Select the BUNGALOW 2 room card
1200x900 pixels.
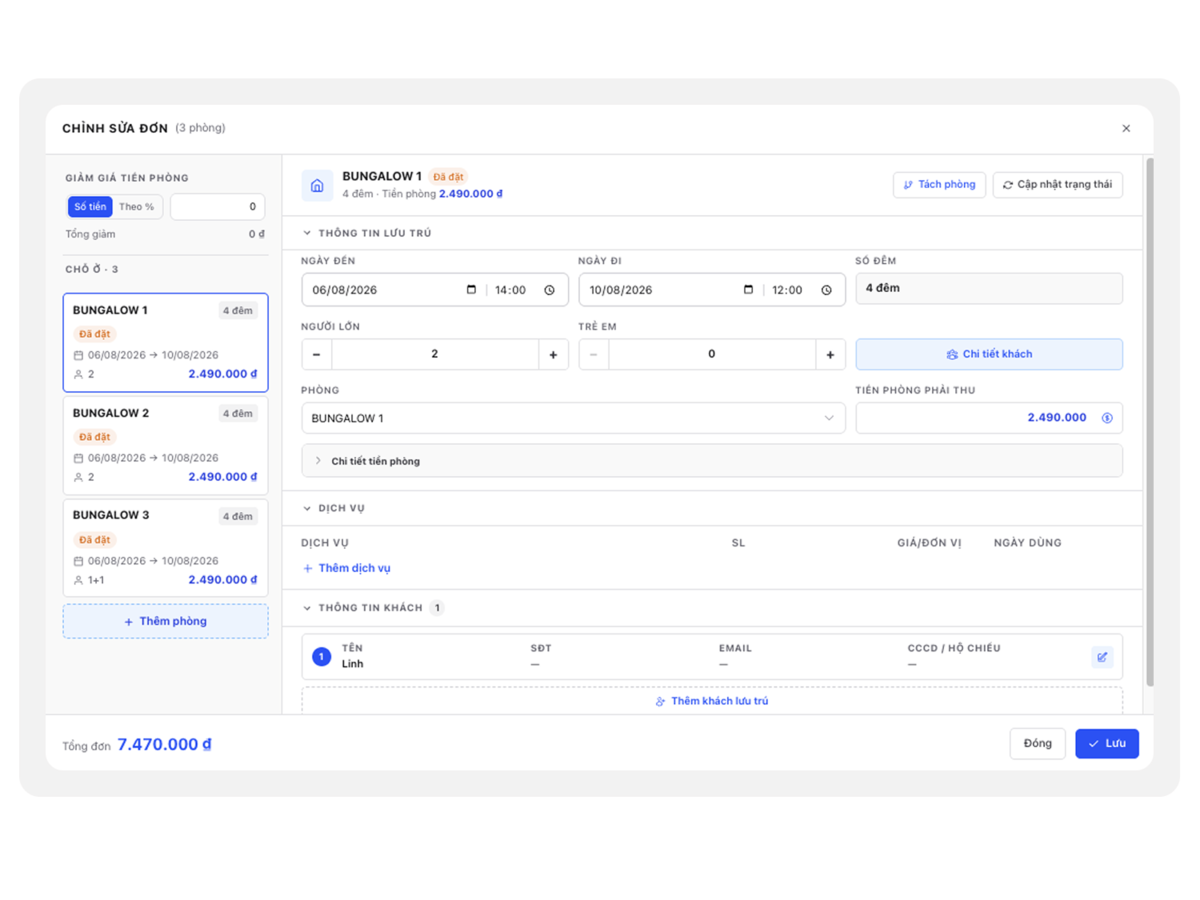166,445
